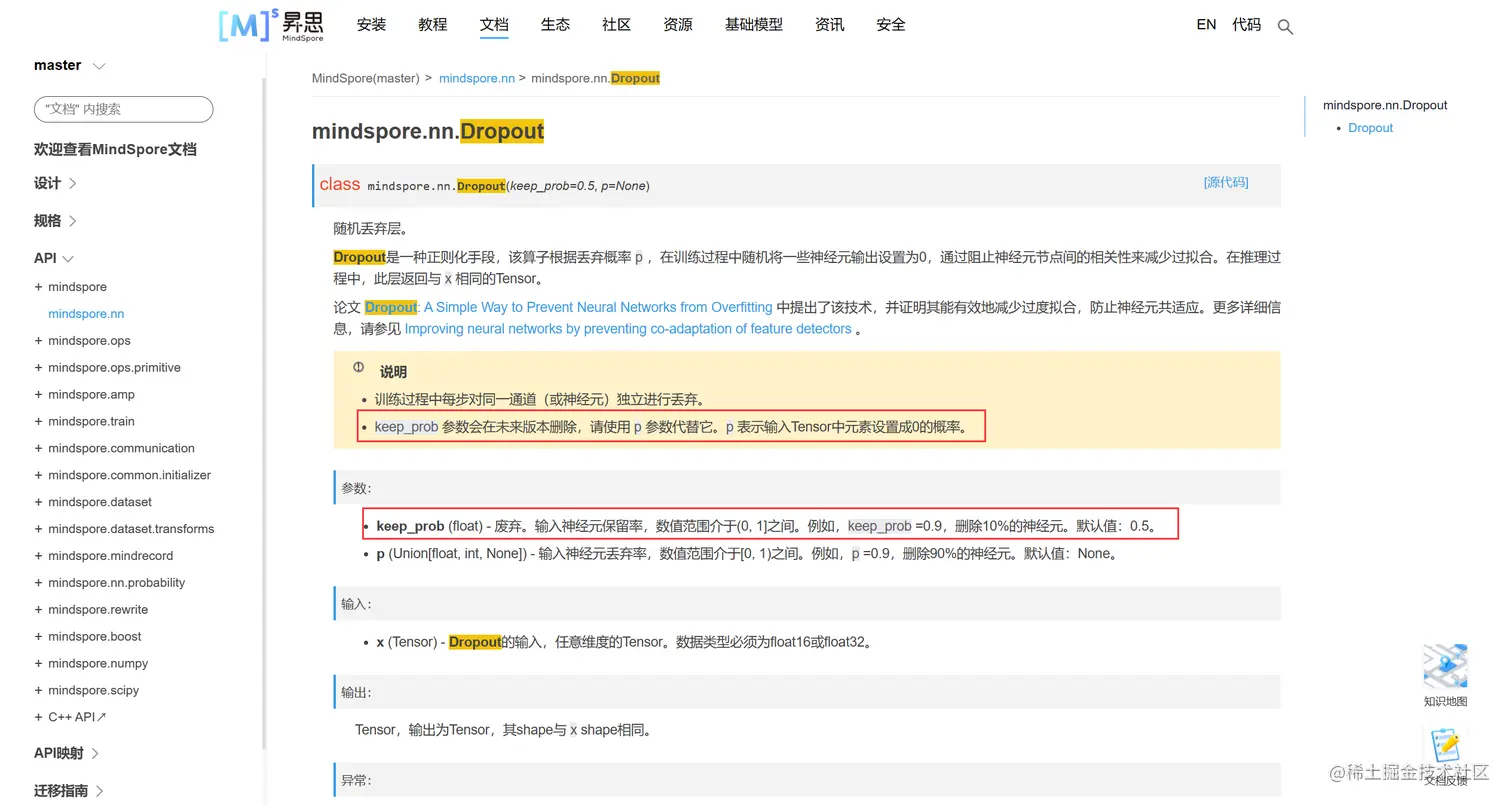
Task: Click the 异常 section heading
Action: [x=356, y=780]
